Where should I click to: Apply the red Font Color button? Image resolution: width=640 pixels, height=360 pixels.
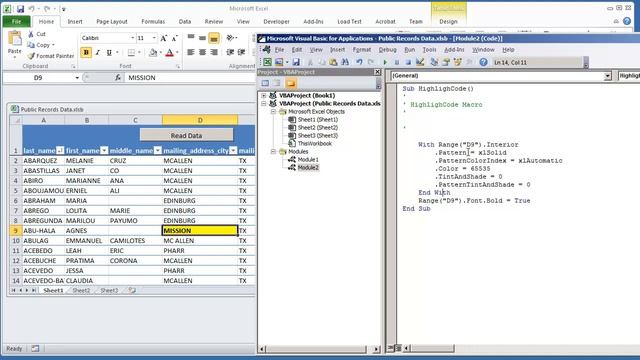pyautogui.click(x=170, y=53)
